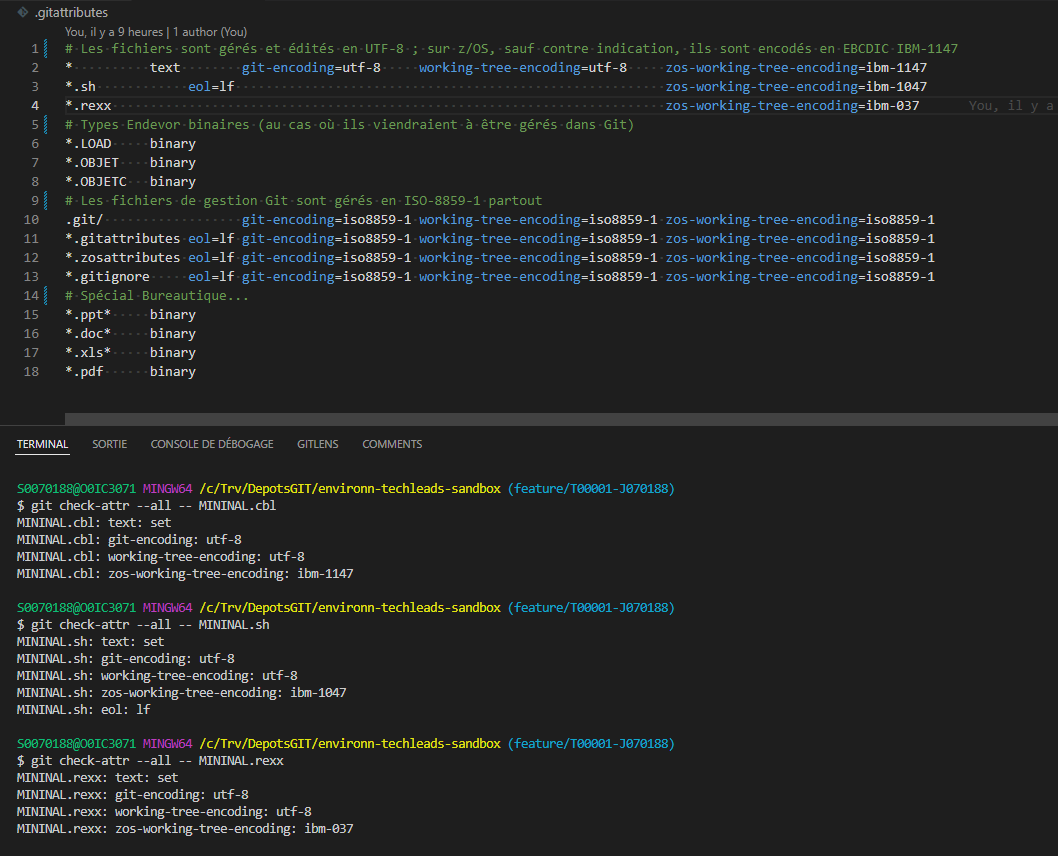Open the CONSOLE DE DÉBOGAGE tab
1058x856 pixels.
coord(212,444)
